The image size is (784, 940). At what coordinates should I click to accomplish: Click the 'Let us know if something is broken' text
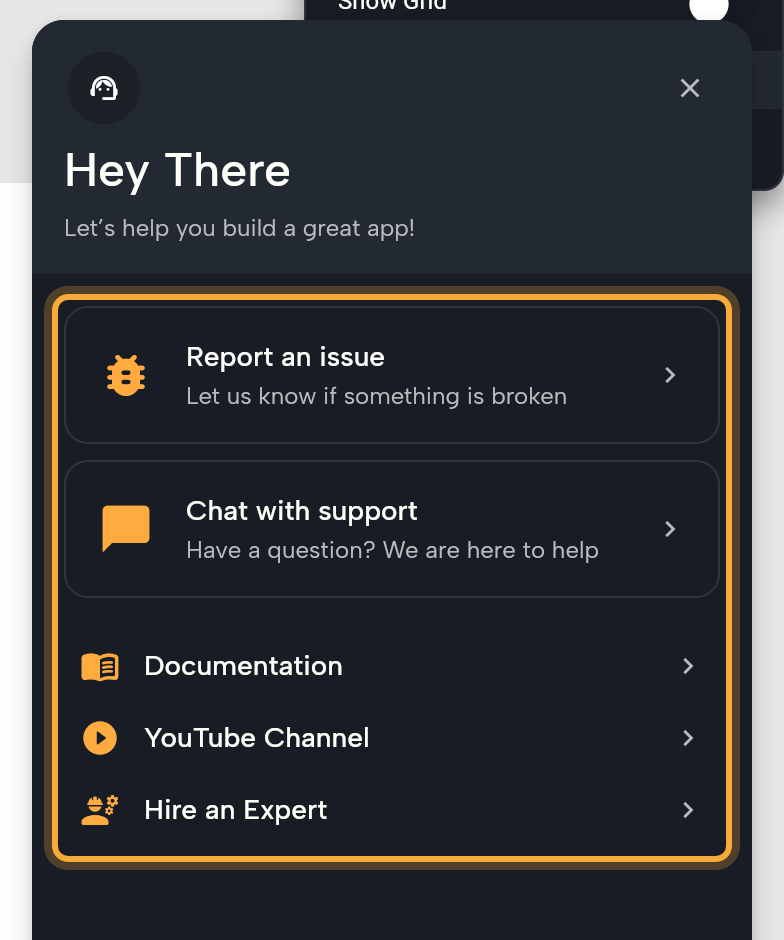(376, 396)
